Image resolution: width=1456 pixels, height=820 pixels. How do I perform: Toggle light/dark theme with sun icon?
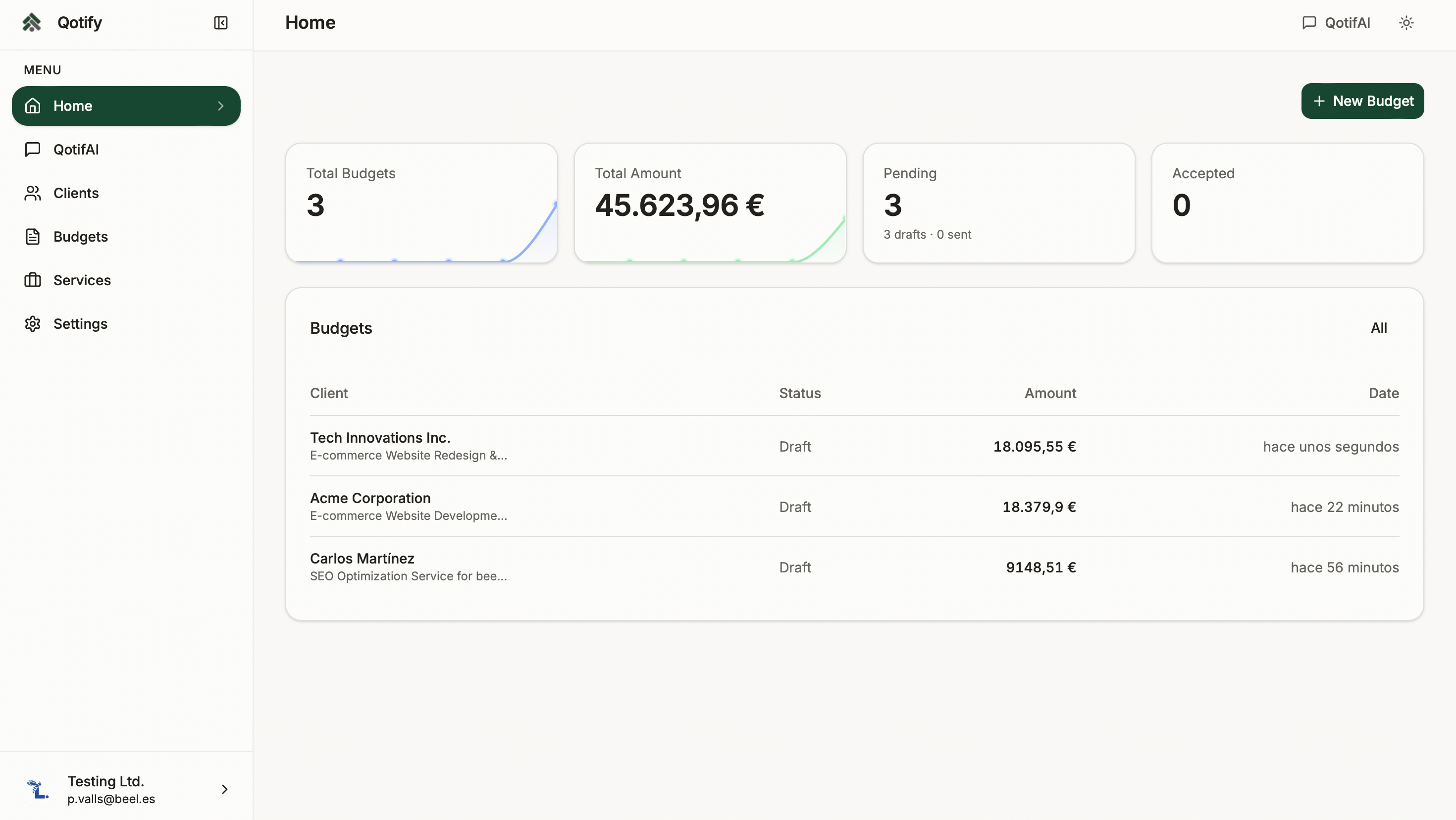pos(1406,23)
